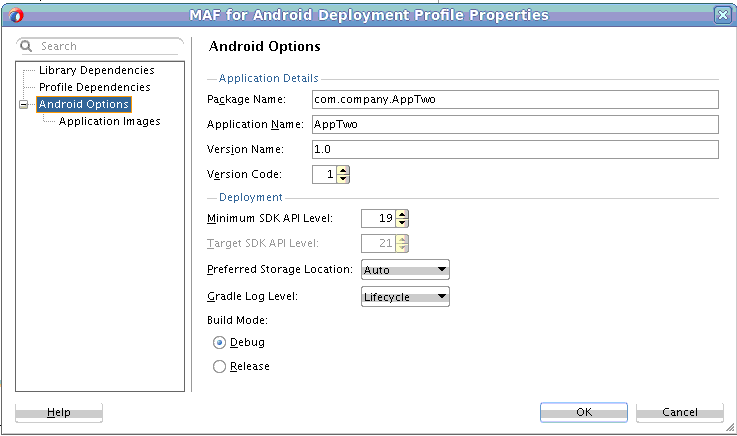Increase Minimum SDK API Level
The width and height of the screenshot is (737, 436).
coord(402,214)
